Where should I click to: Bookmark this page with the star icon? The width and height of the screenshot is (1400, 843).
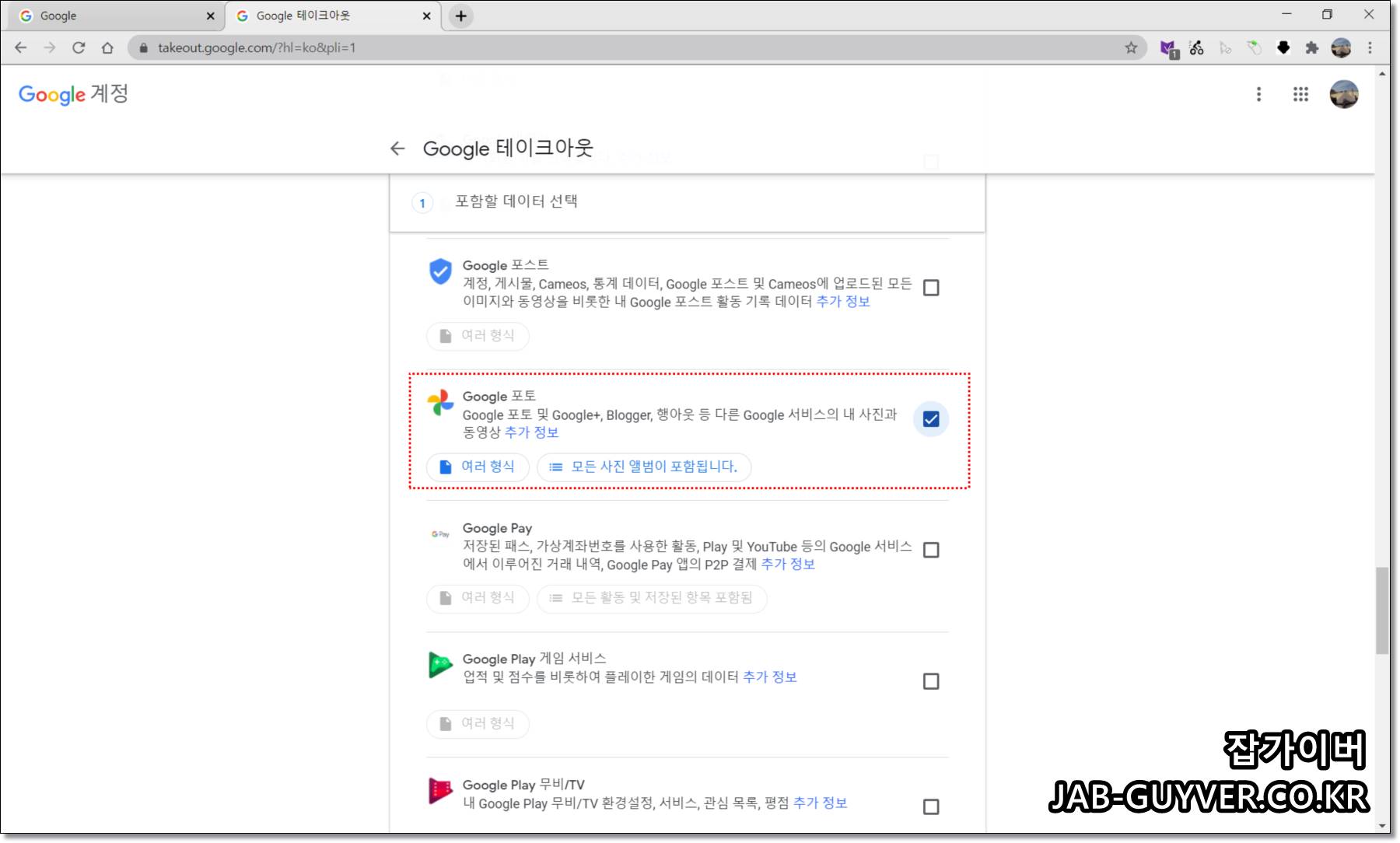click(x=1131, y=47)
